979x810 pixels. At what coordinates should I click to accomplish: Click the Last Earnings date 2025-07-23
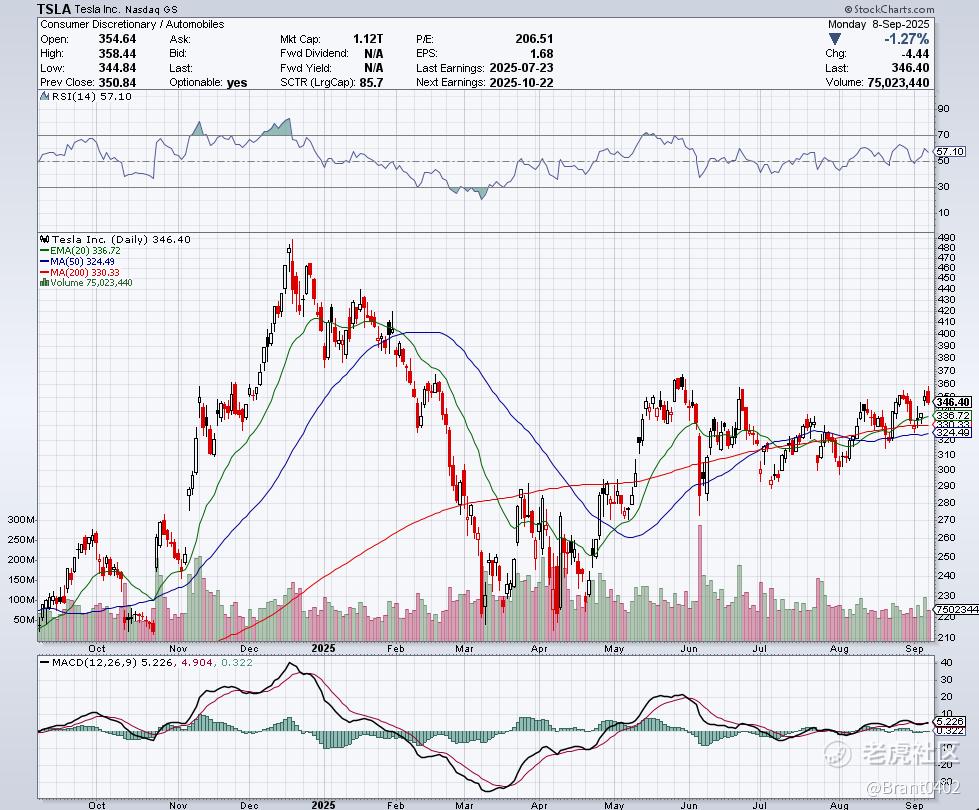[x=521, y=67]
